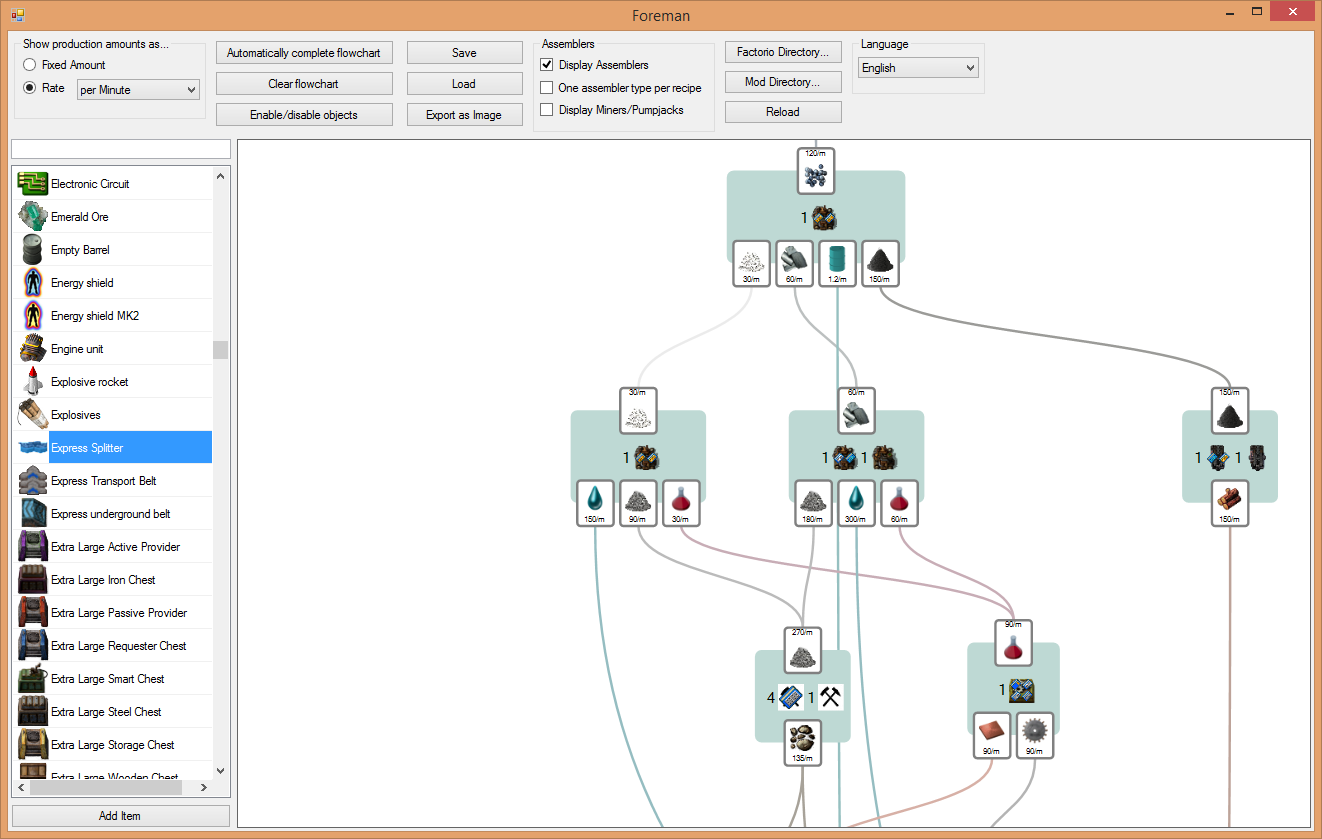Select the Electronic Circuit icon in list
The height and width of the screenshot is (839, 1322).
click(x=33, y=184)
